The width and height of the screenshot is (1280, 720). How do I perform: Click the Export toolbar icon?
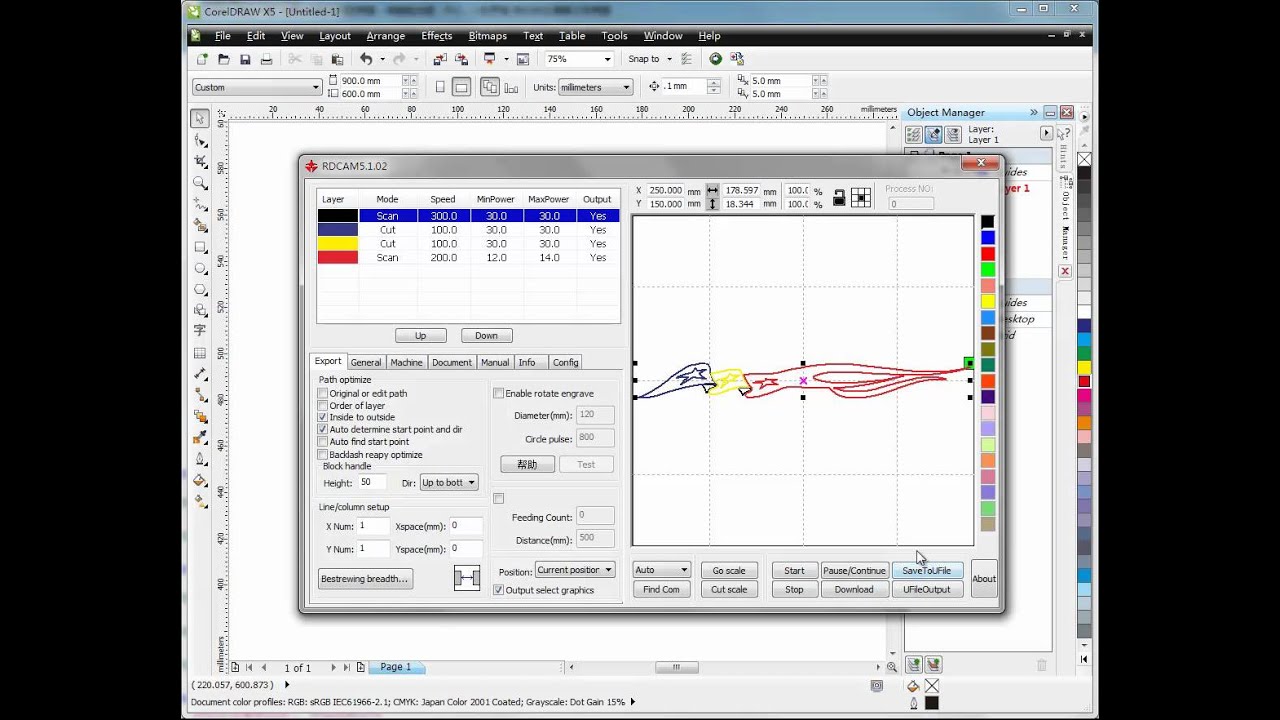[x=461, y=59]
